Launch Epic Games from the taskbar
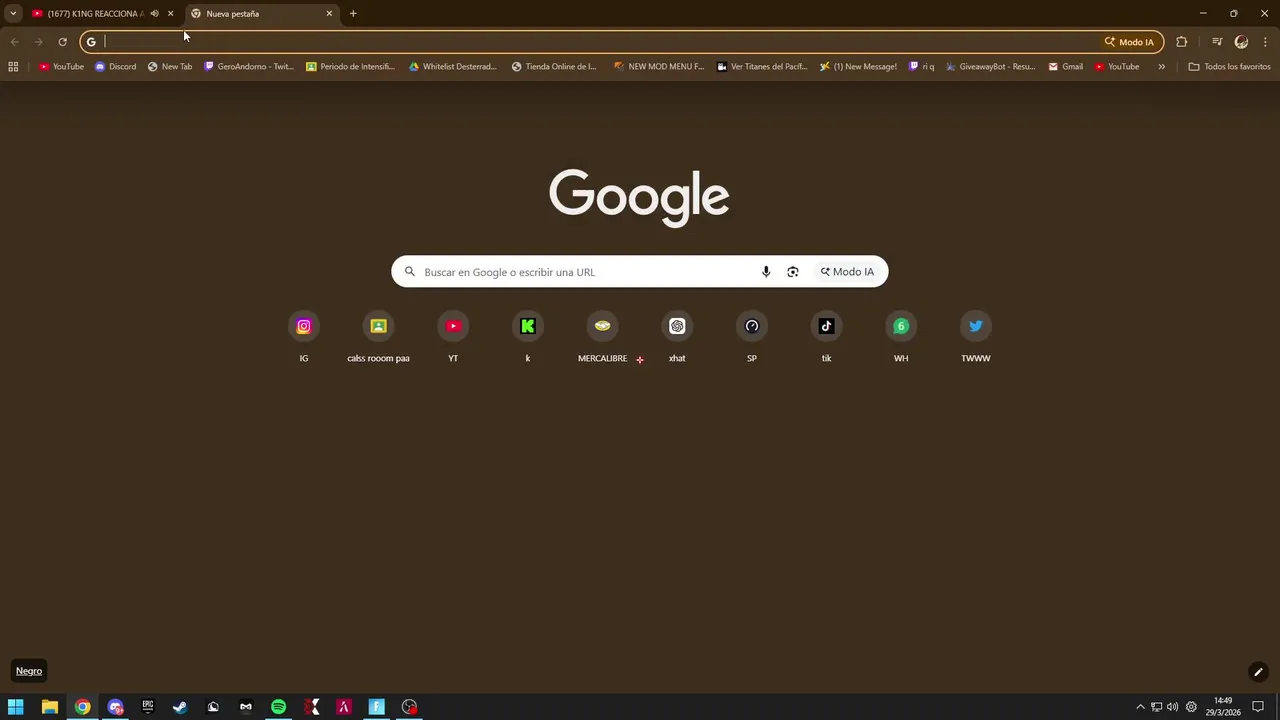Image resolution: width=1280 pixels, height=720 pixels. coord(147,707)
